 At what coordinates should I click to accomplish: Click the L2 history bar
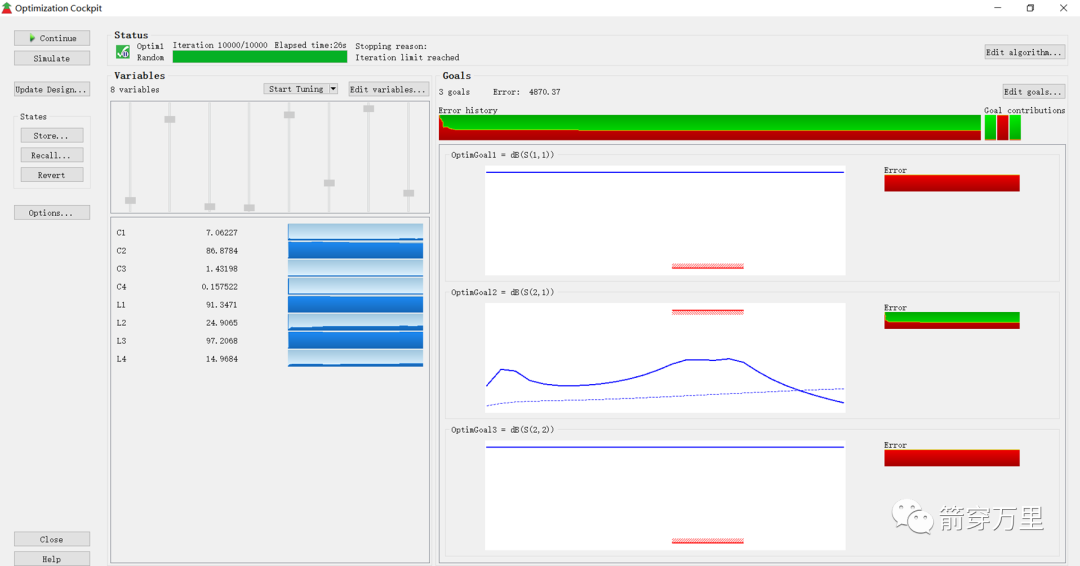pyautogui.click(x=355, y=322)
